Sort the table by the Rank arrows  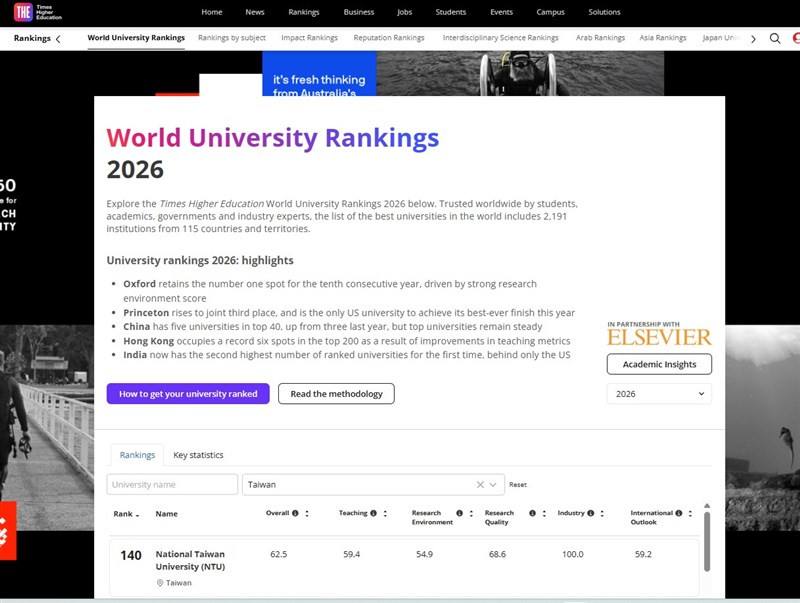point(138,513)
